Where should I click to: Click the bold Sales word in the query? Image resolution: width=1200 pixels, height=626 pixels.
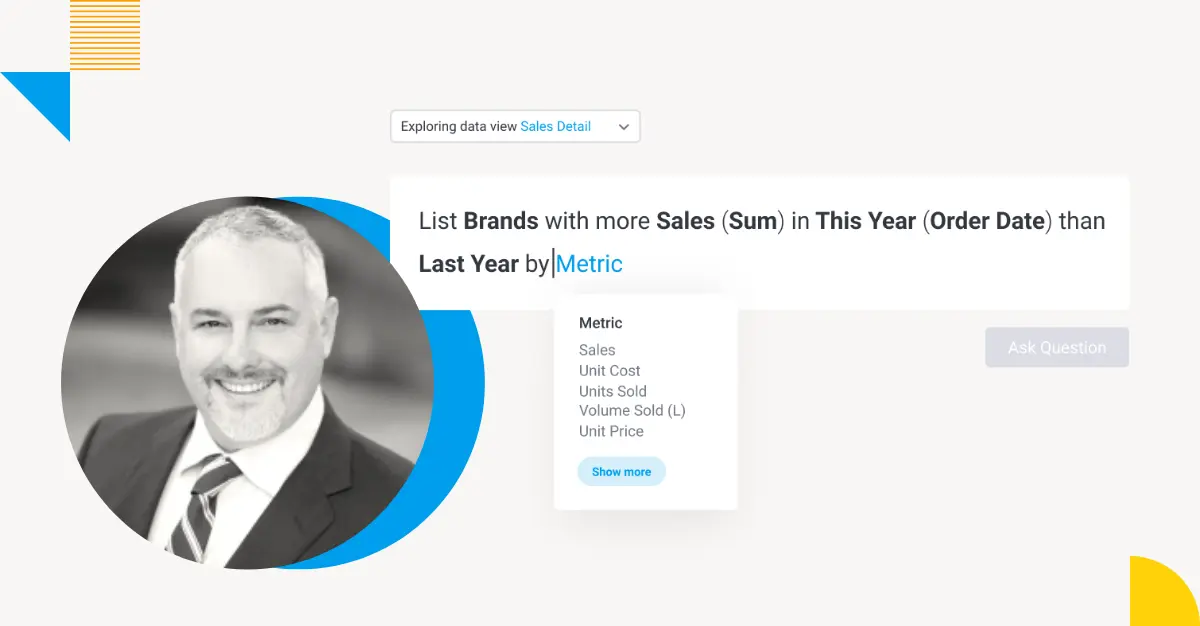coord(685,221)
